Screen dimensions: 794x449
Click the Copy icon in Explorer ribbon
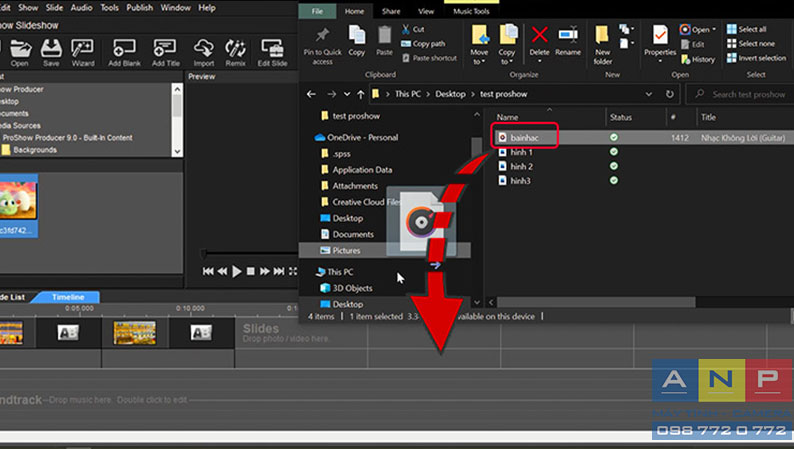click(356, 40)
